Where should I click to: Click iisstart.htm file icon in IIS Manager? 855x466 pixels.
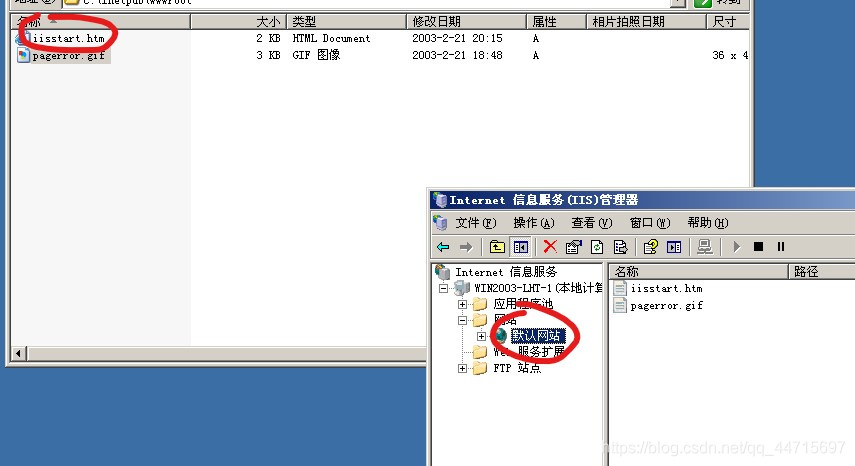click(620, 288)
